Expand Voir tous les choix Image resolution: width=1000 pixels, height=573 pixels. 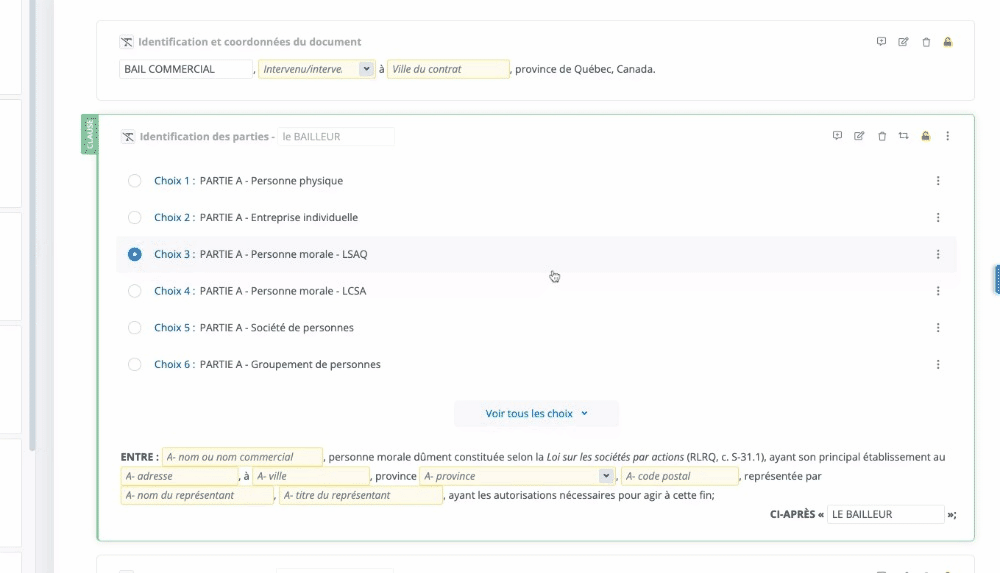click(x=536, y=413)
